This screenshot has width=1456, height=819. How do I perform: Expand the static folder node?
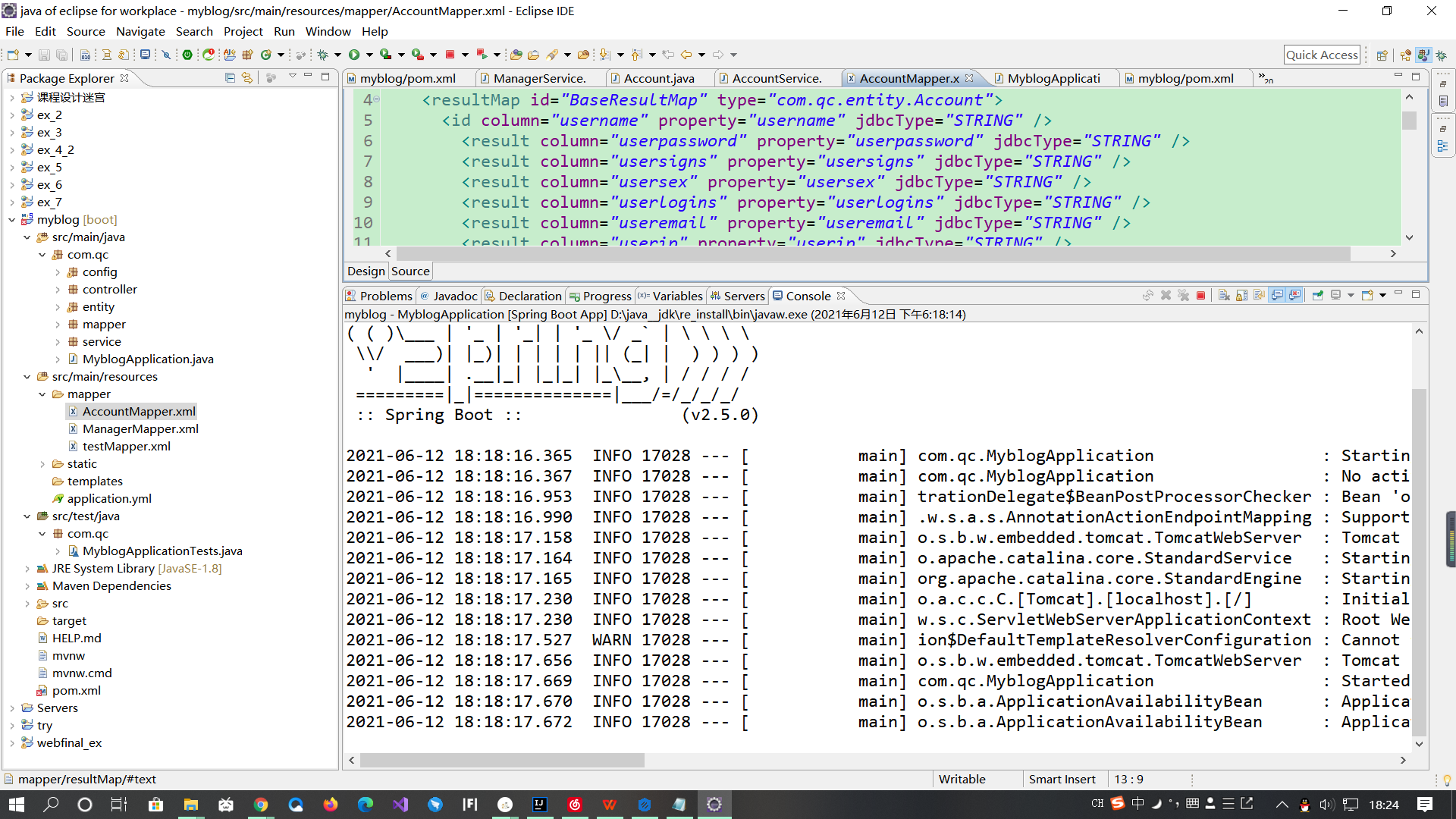[42, 464]
